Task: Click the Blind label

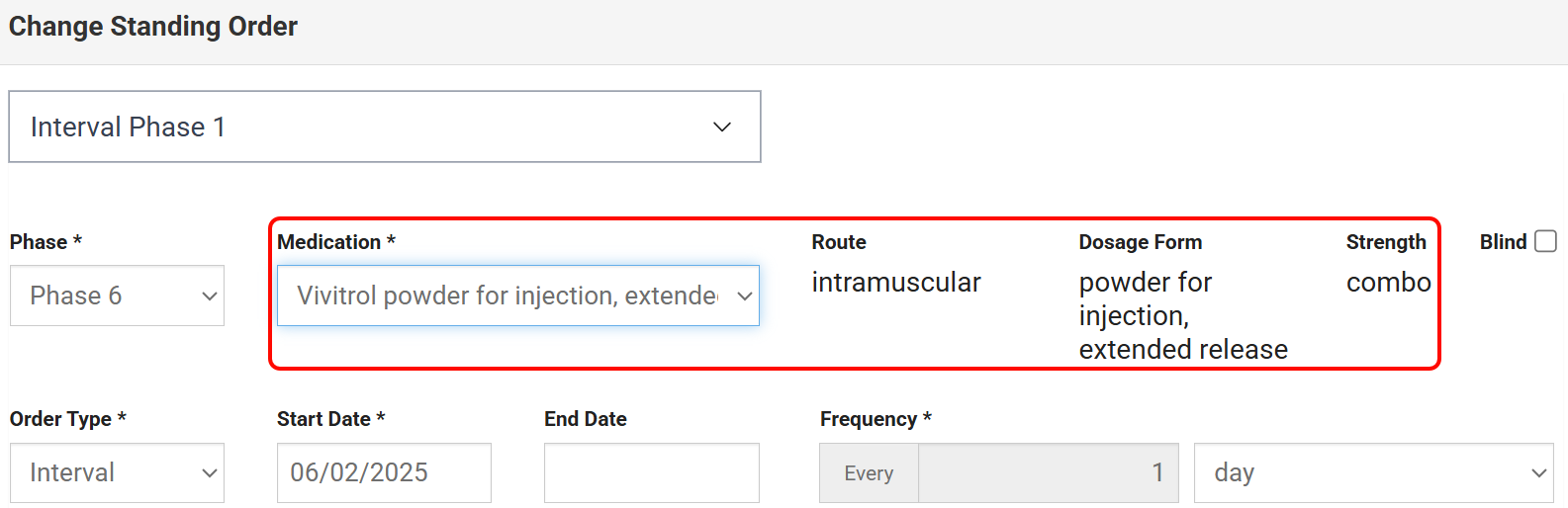Action: (1503, 242)
